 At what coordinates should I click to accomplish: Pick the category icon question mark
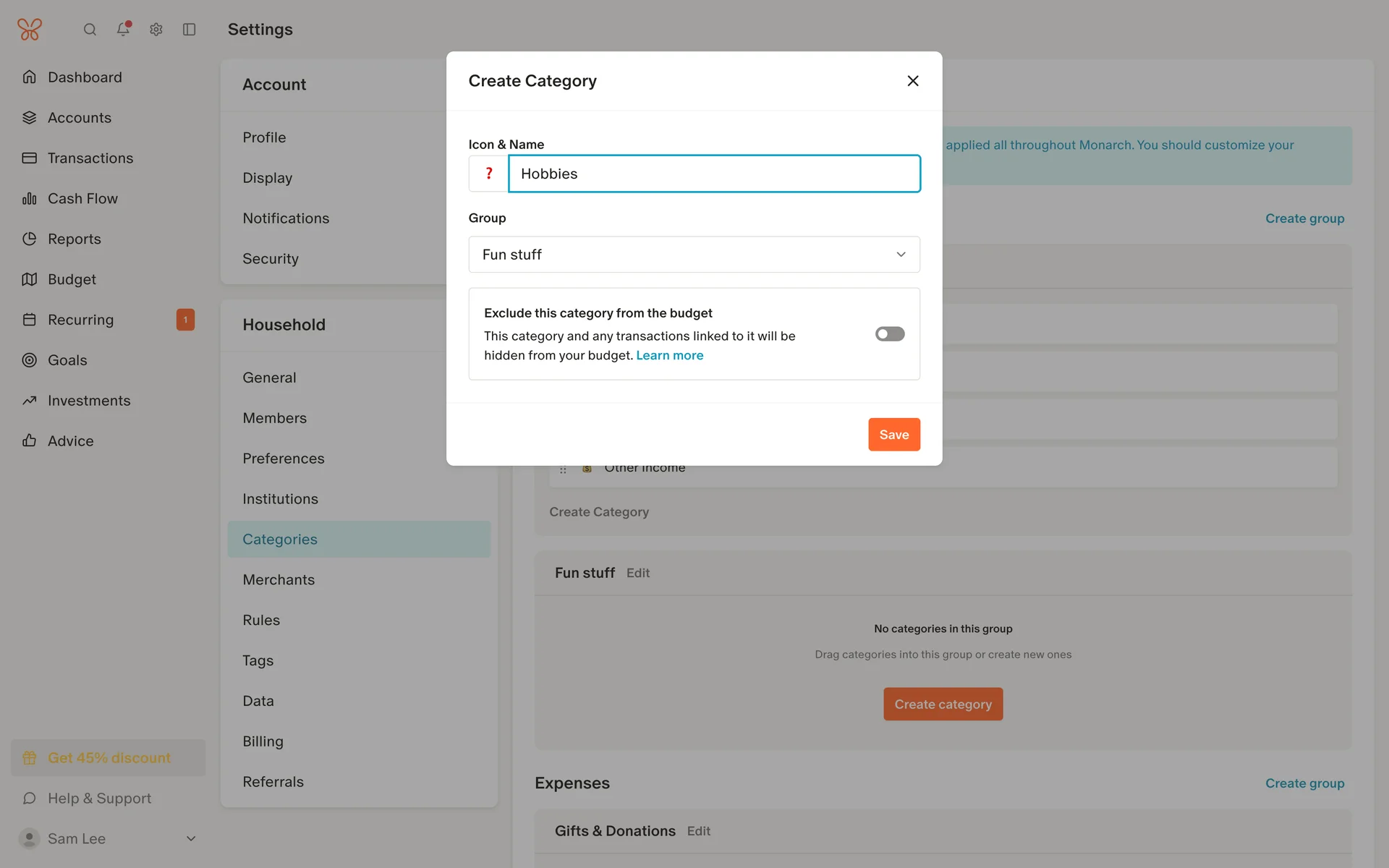[x=489, y=174]
